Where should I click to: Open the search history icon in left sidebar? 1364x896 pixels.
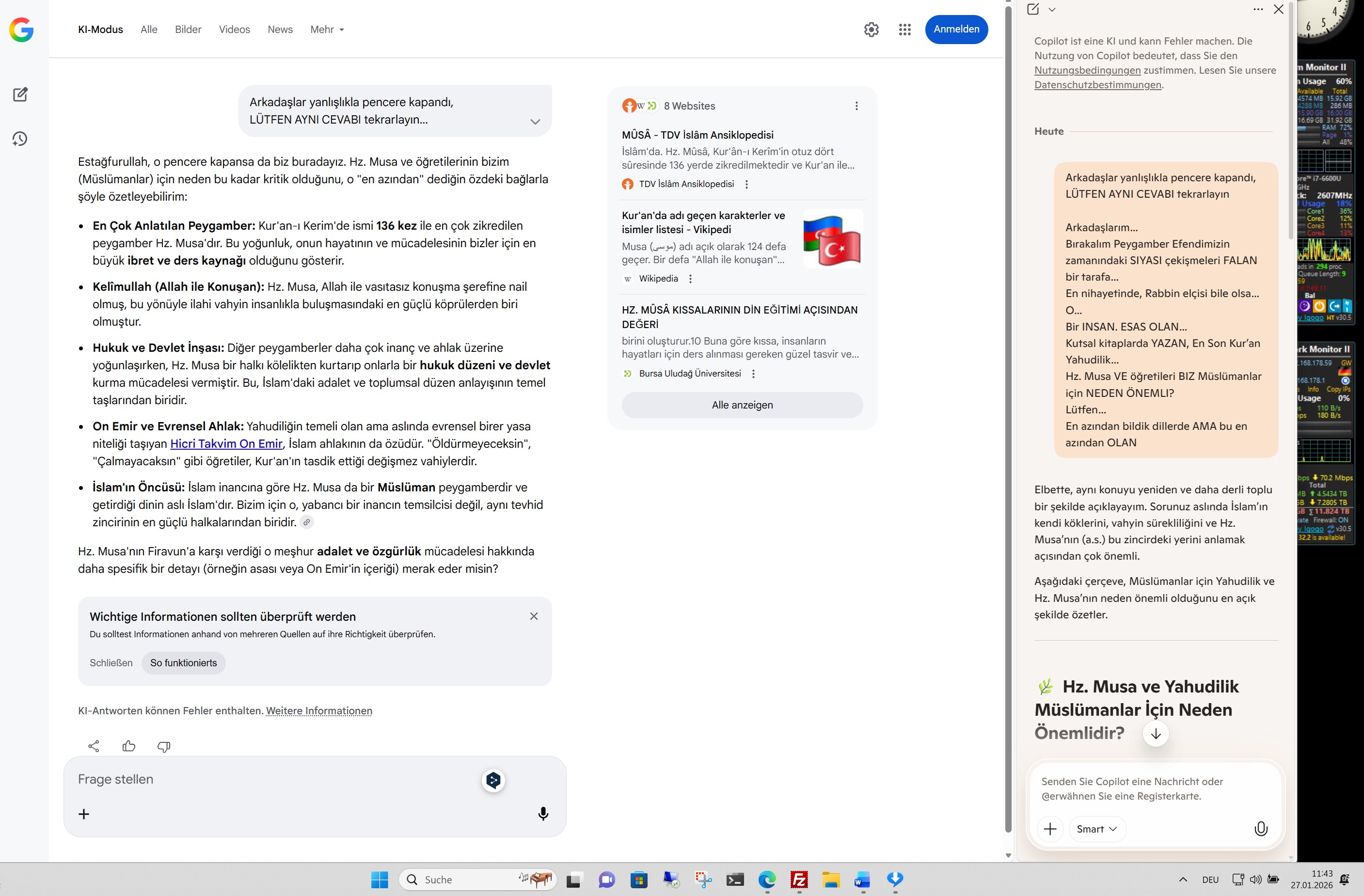coord(20,139)
